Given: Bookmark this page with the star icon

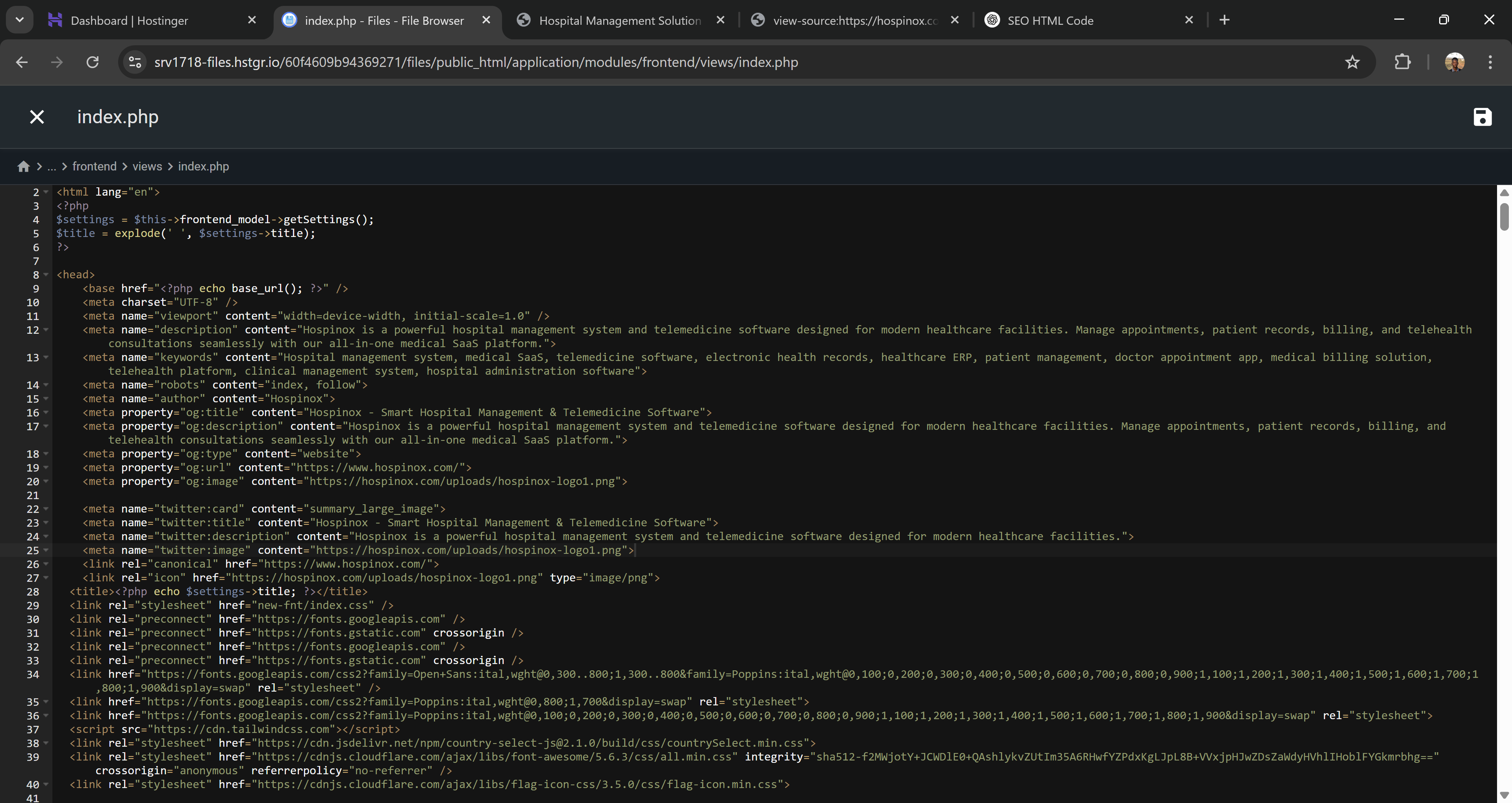Looking at the screenshot, I should (x=1352, y=62).
